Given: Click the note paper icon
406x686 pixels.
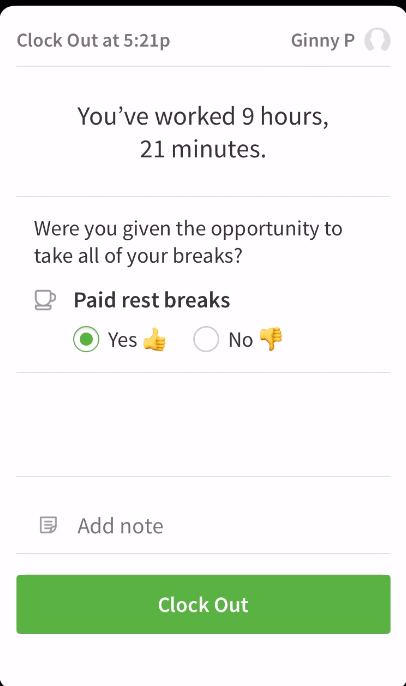Looking at the screenshot, I should tap(48, 525).
